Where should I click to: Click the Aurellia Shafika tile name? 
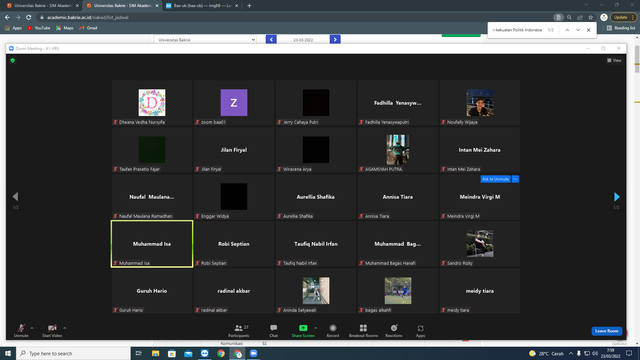[316, 197]
